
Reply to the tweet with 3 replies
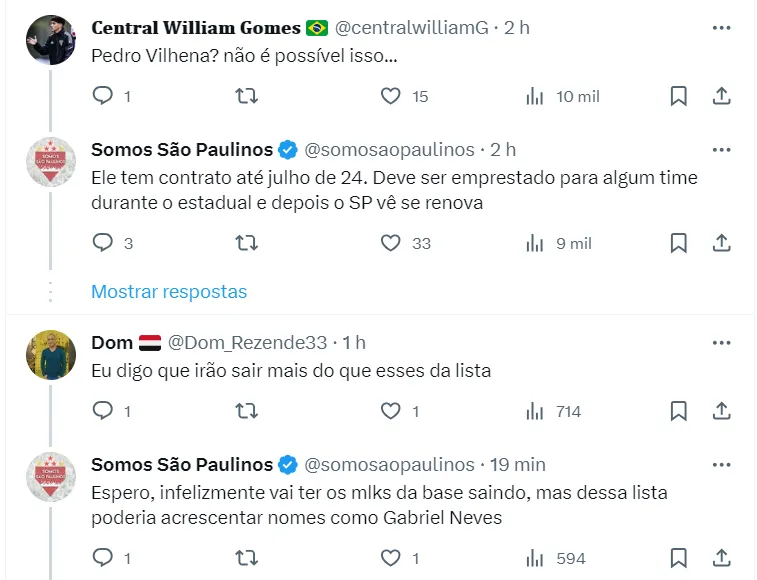(104, 243)
